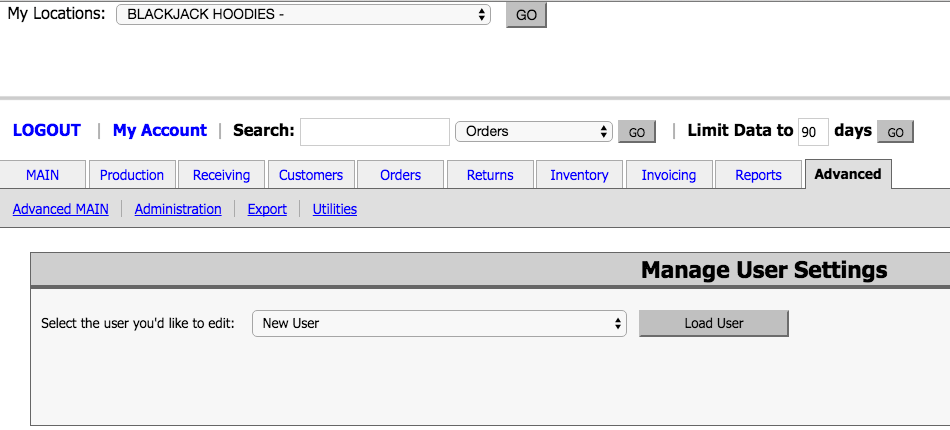
Task: Open the Invoicing tab
Action: pyautogui.click(x=669, y=175)
